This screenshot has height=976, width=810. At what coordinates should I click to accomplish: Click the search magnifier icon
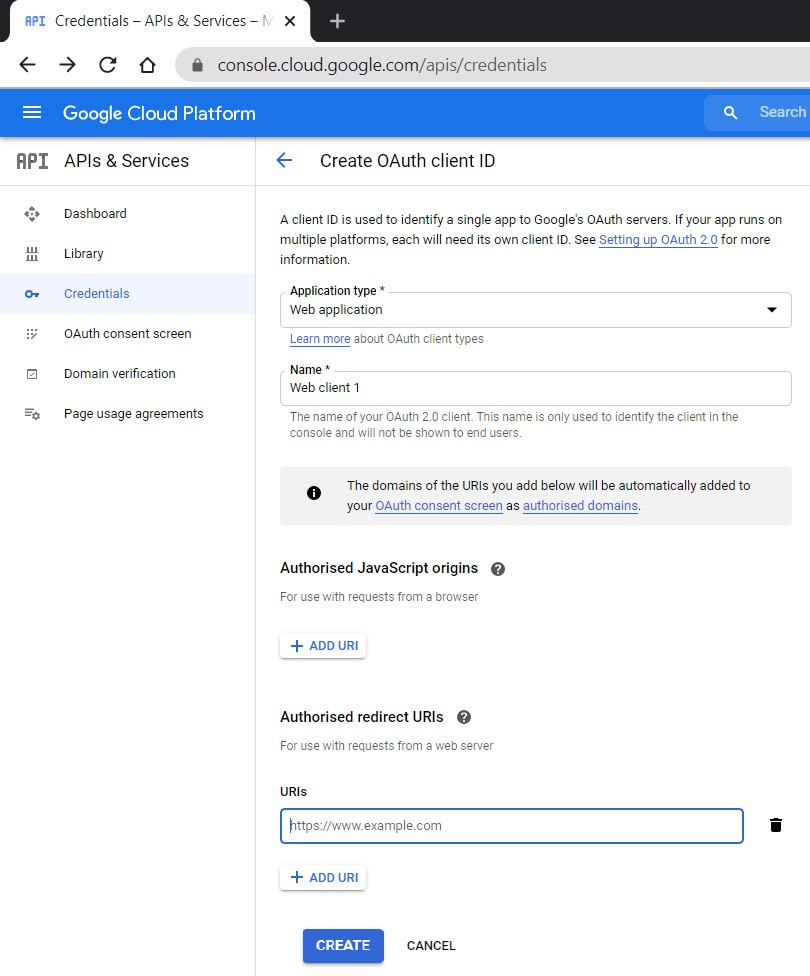pos(731,113)
